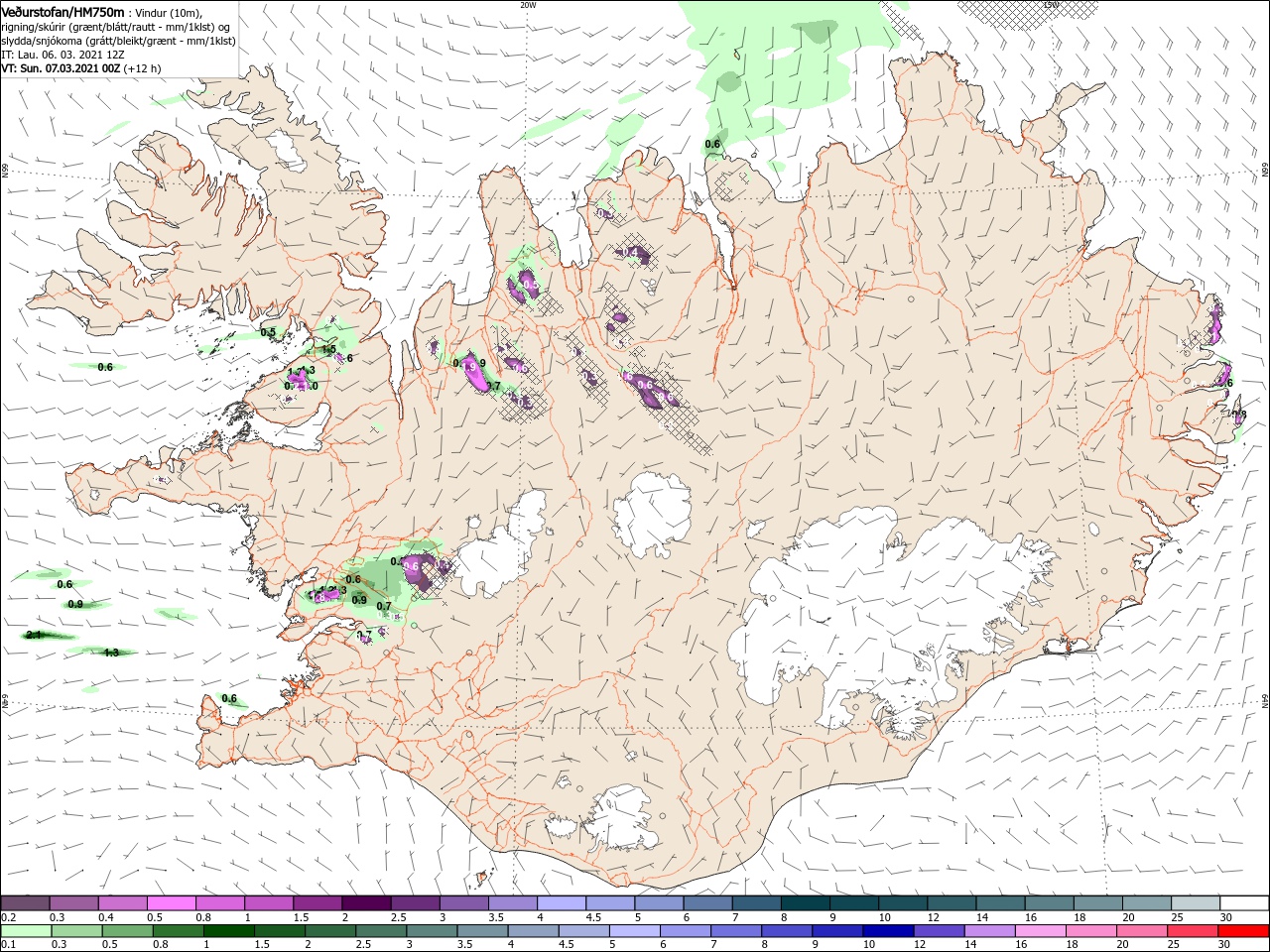Viewport: 1270px width, 952px height.
Task: Click the bright pink 0.5–0.8 snow legend swatch
Action: pos(171,903)
